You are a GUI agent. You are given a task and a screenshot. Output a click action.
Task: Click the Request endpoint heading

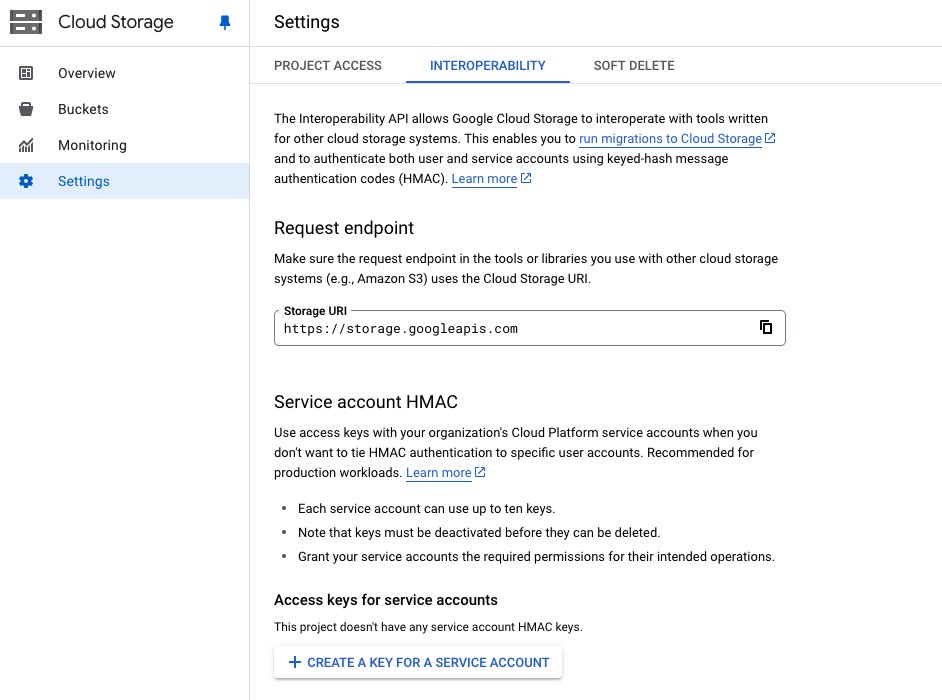click(344, 228)
